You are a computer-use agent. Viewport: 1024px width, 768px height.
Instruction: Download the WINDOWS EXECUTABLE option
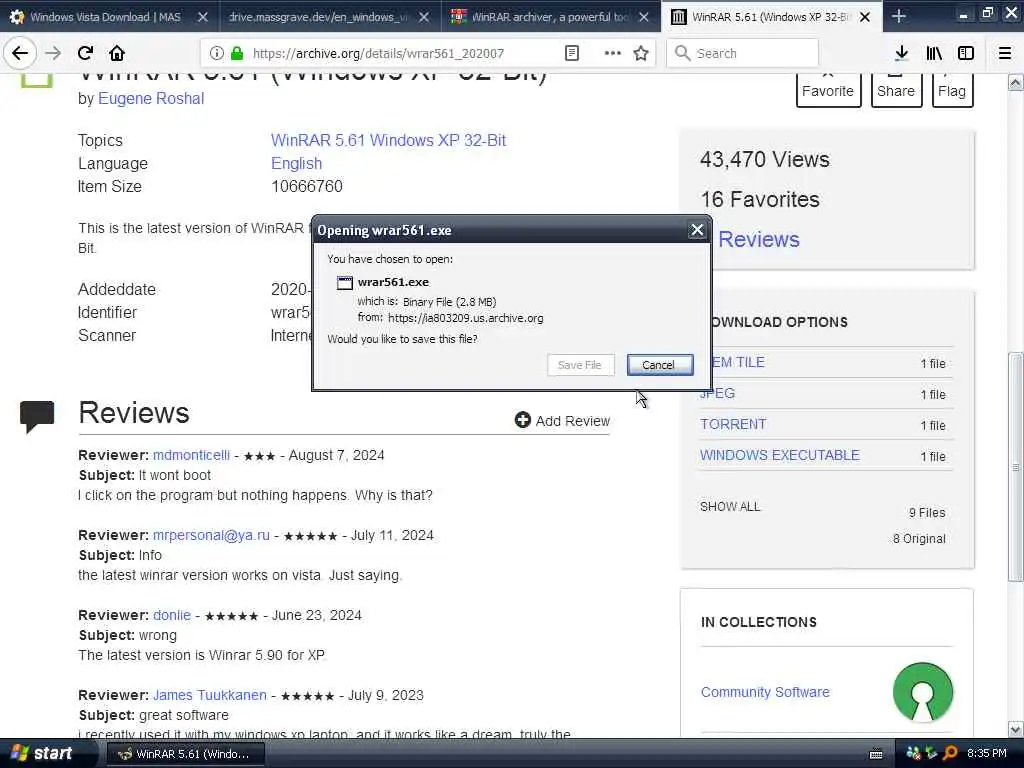point(780,455)
